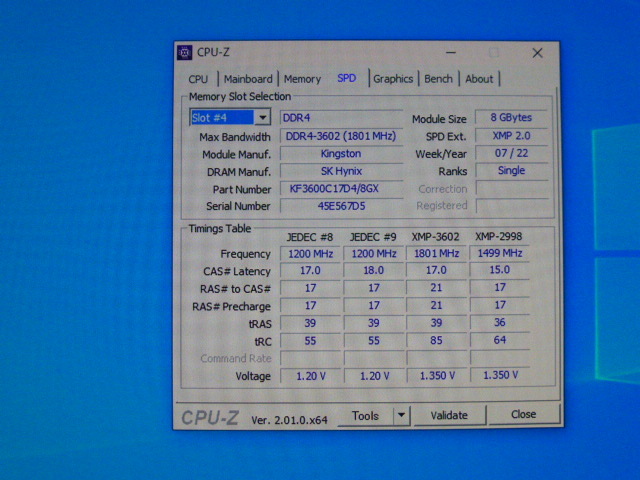The height and width of the screenshot is (480, 640).
Task: Click the XMP-3602 voltage 1.350 V cell
Action: click(x=436, y=376)
